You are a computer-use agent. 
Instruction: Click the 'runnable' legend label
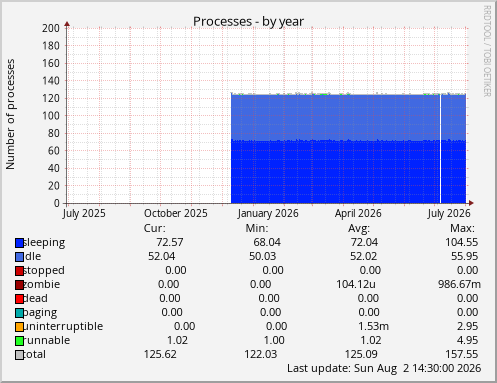tap(47, 340)
